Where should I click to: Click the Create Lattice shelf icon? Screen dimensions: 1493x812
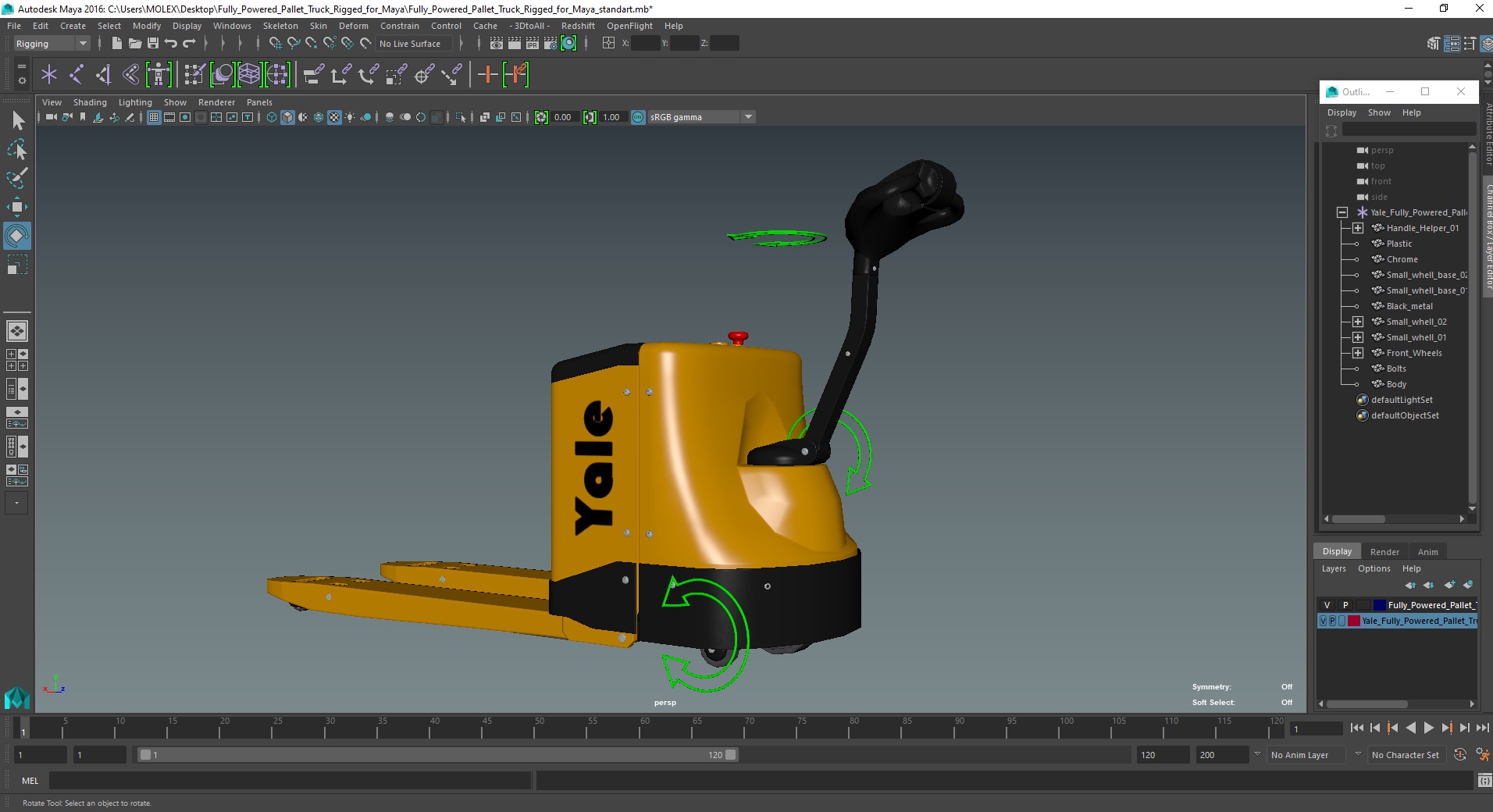tap(249, 75)
